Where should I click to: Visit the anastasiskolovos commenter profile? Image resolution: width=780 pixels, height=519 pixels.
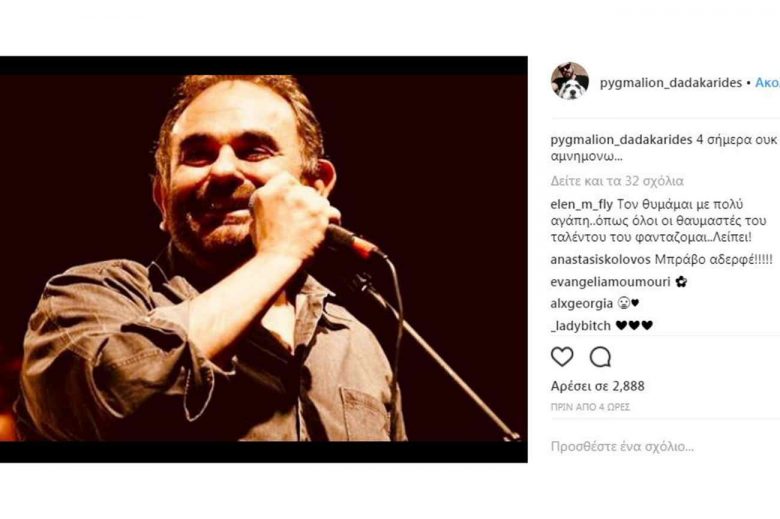pos(600,259)
